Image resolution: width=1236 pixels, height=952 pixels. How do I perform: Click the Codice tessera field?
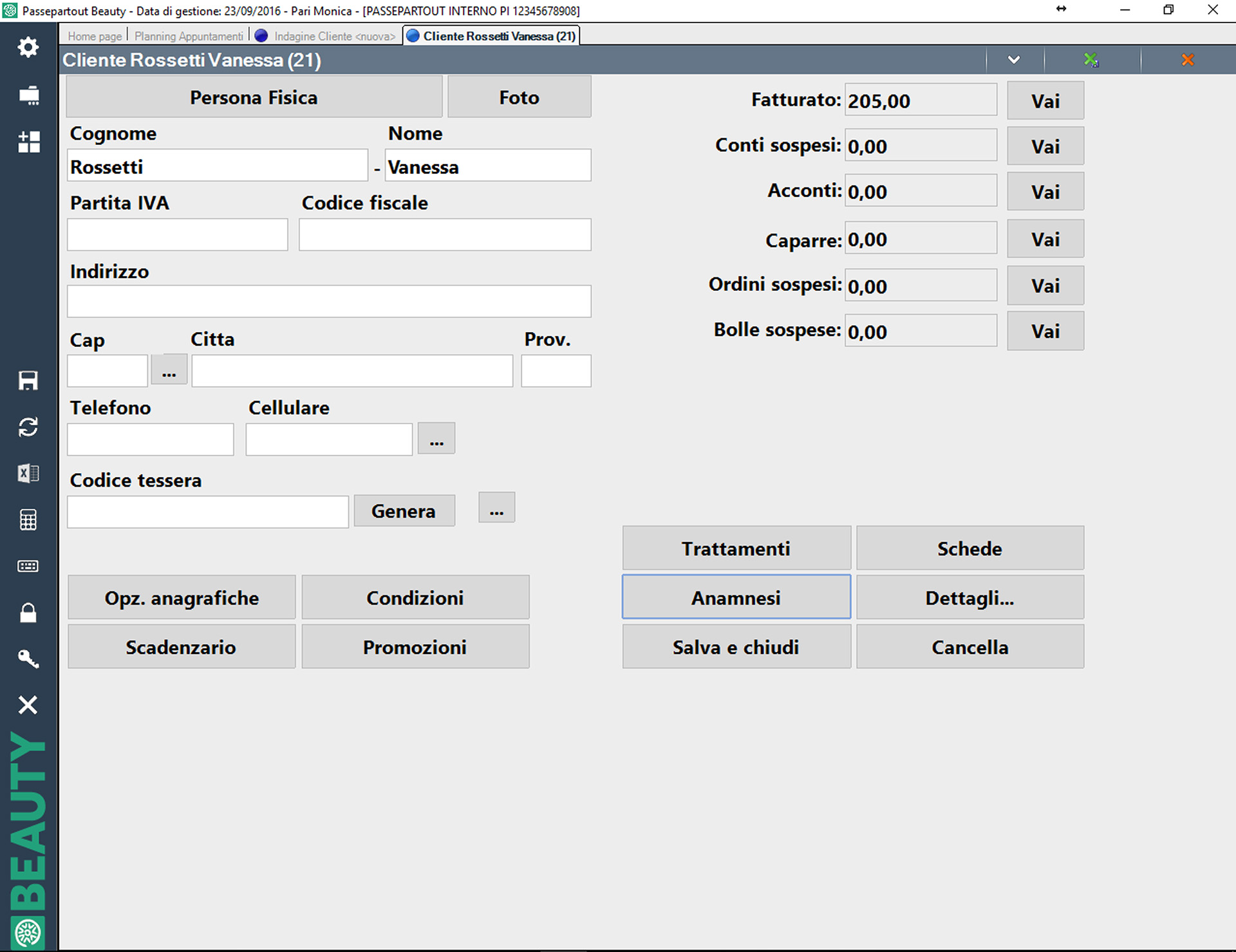[208, 512]
